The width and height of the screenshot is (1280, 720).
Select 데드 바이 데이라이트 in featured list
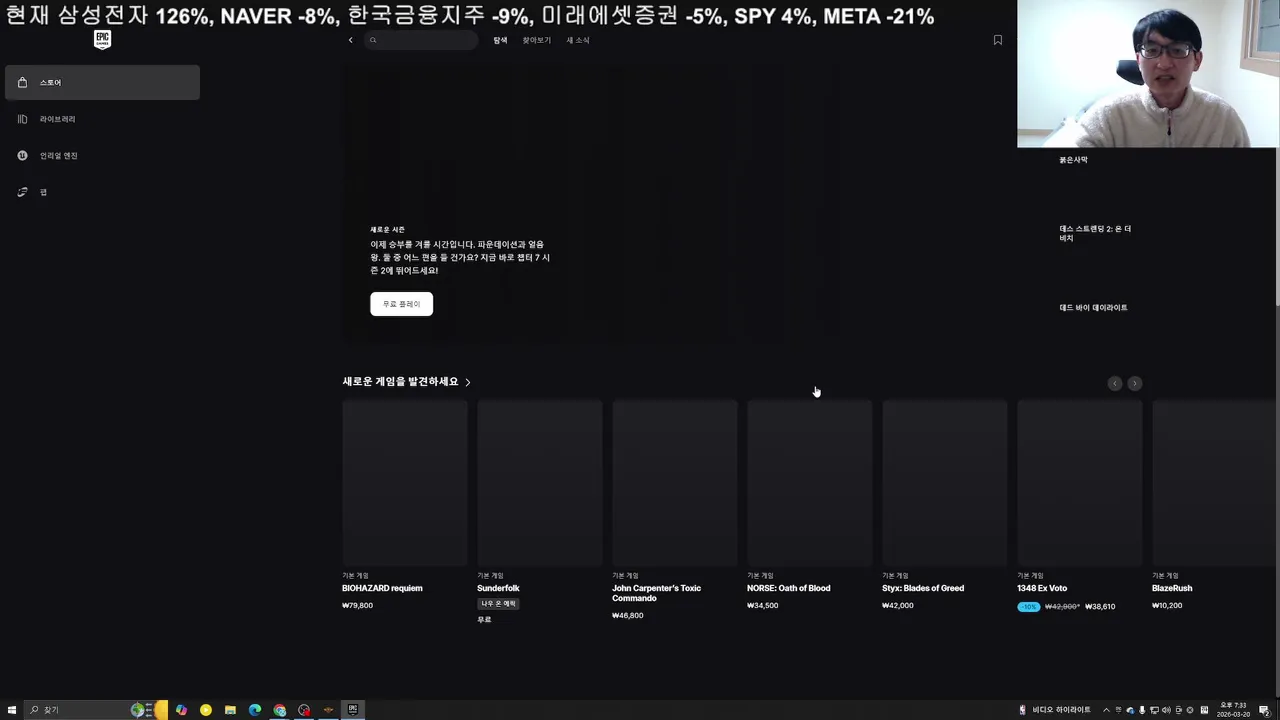click(x=1093, y=308)
